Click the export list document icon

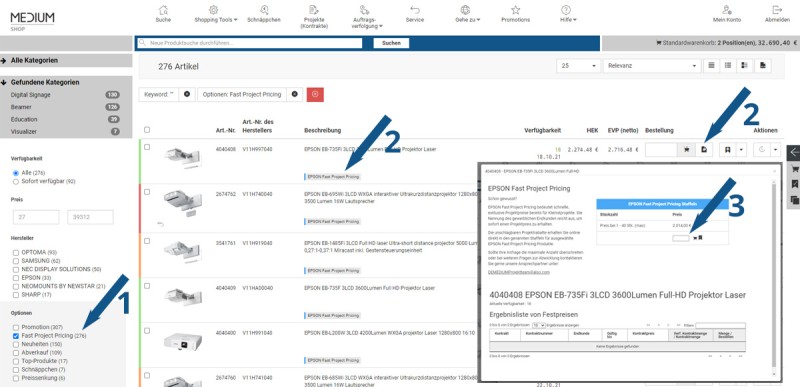click(763, 66)
